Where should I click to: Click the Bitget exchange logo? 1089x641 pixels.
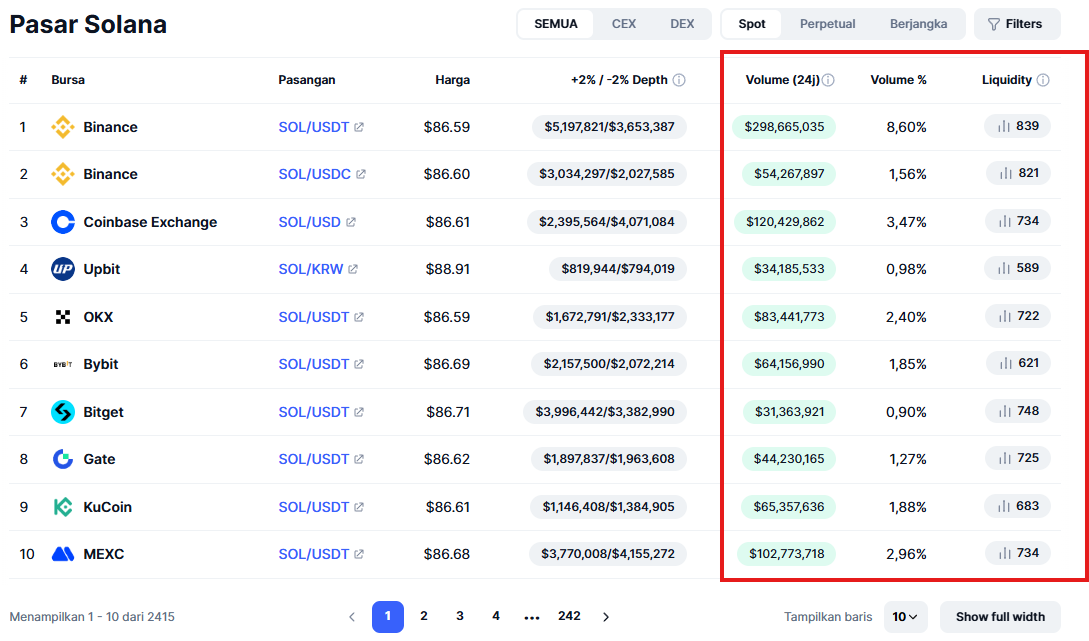pos(63,412)
